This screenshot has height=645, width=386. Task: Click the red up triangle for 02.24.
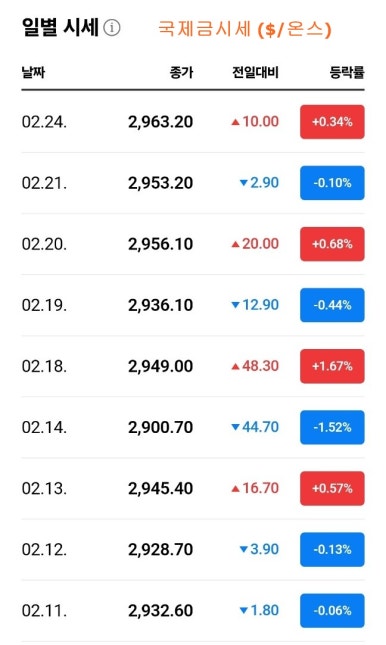coord(235,122)
